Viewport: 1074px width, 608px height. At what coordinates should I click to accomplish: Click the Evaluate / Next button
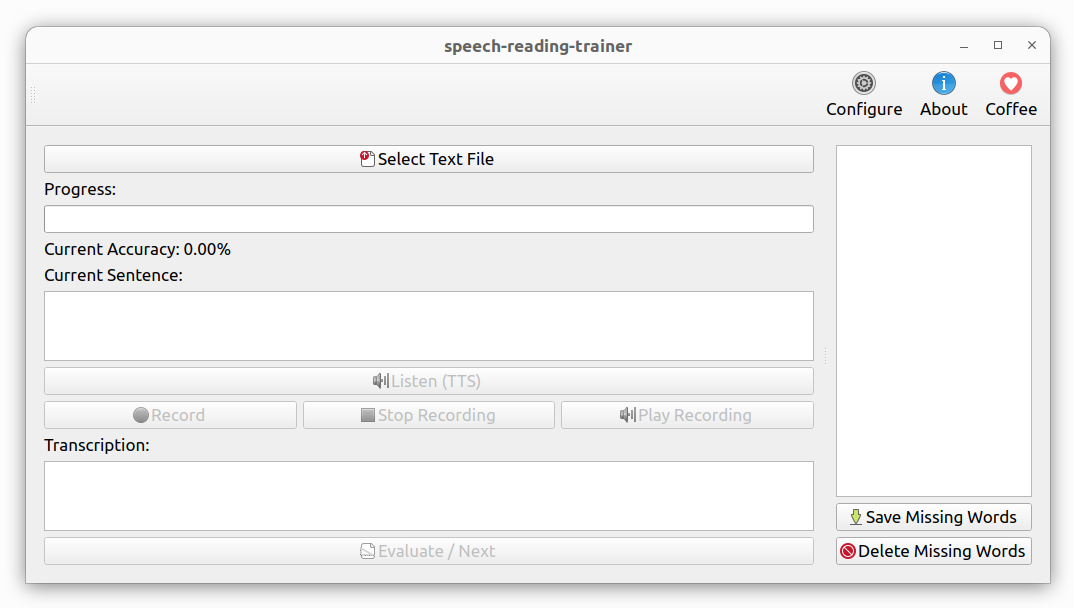[x=429, y=551]
